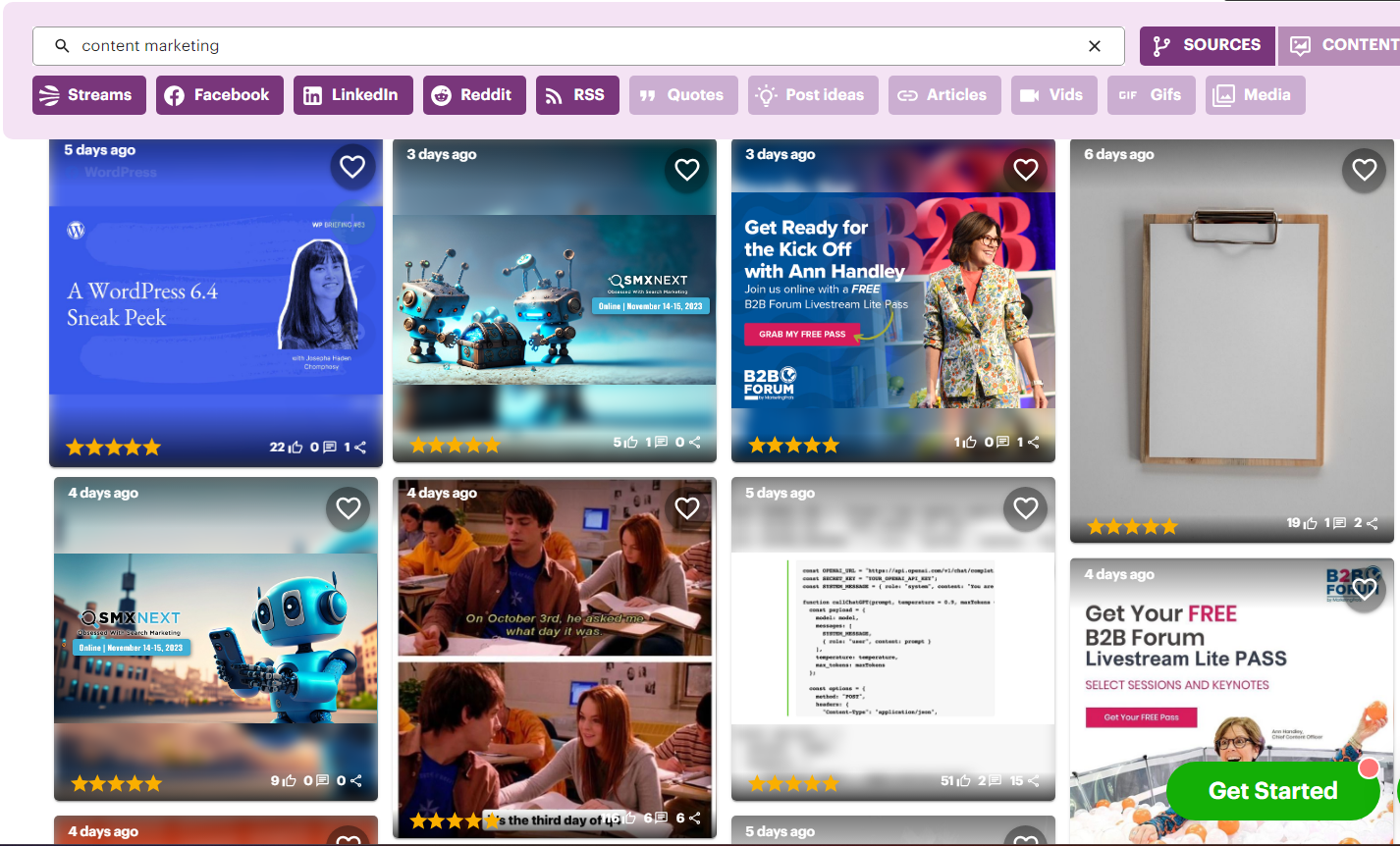Select the Media filter button
1400x846 pixels.
click(1255, 95)
